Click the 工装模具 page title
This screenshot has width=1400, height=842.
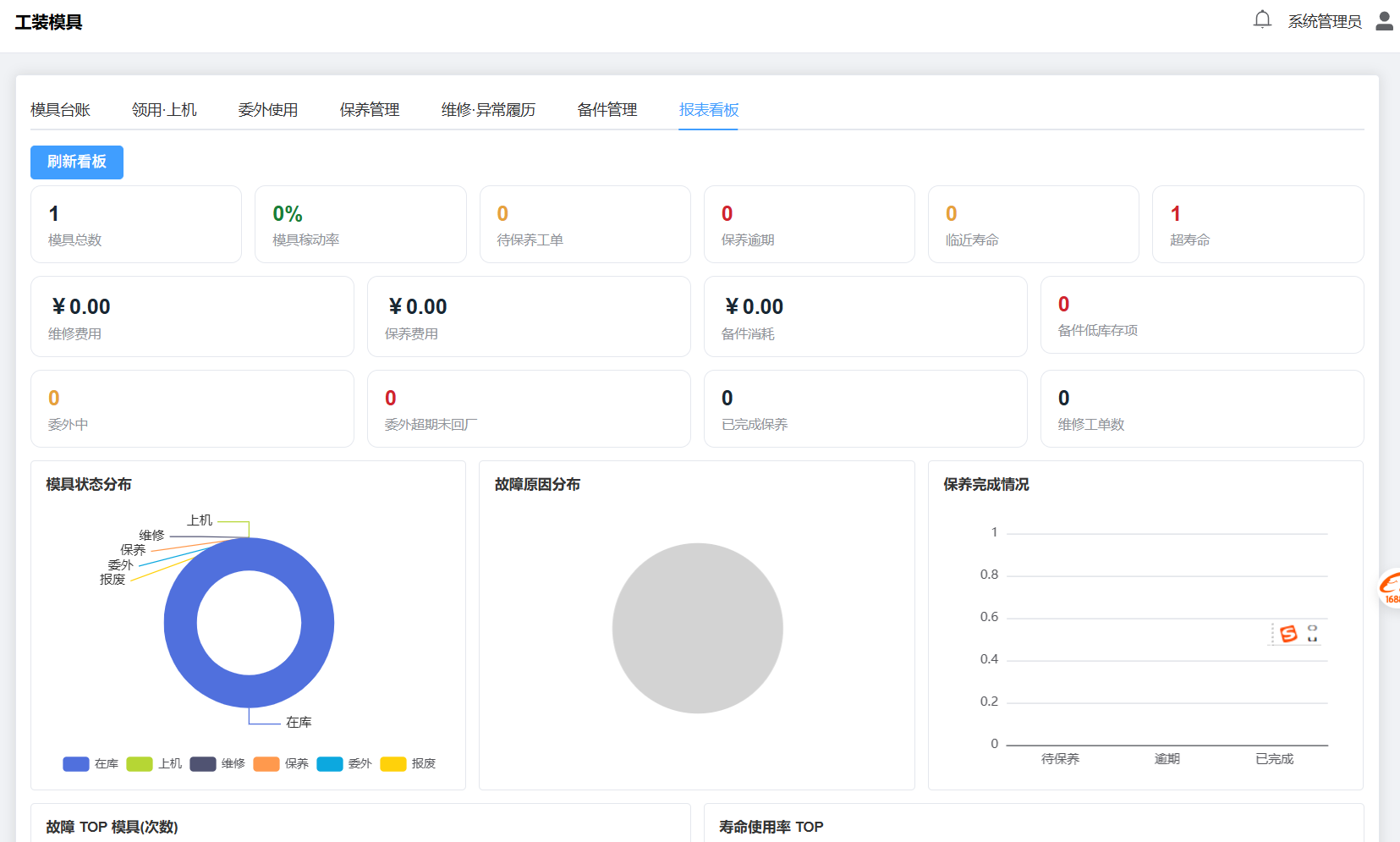point(48,23)
